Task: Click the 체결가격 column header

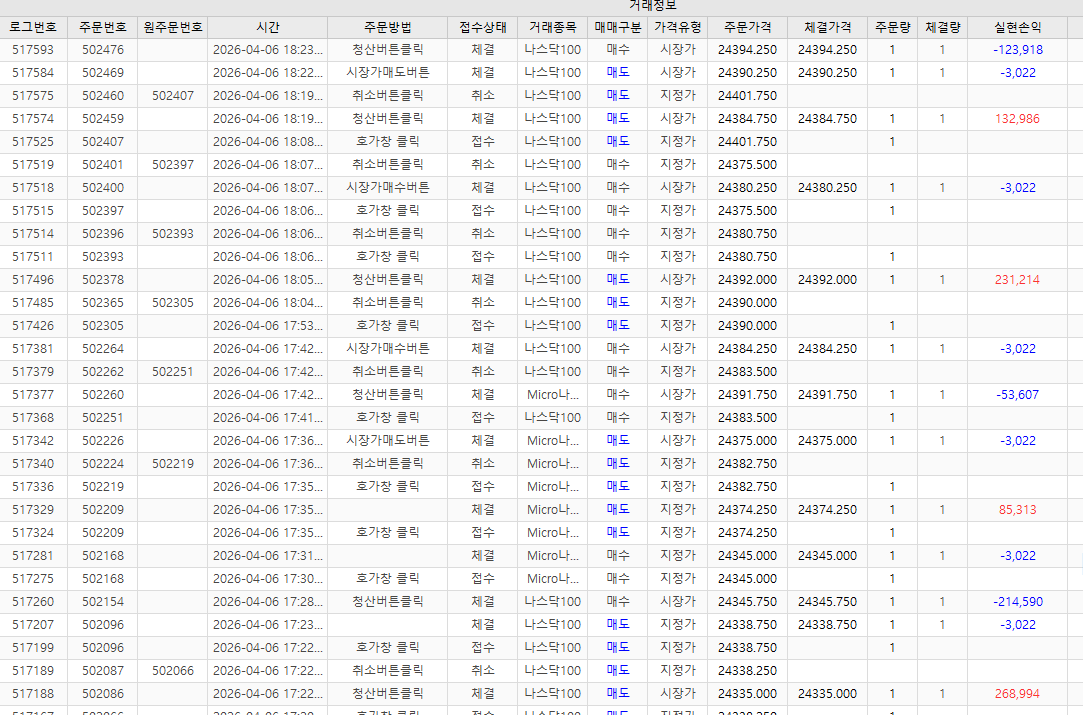Action: (x=827, y=28)
